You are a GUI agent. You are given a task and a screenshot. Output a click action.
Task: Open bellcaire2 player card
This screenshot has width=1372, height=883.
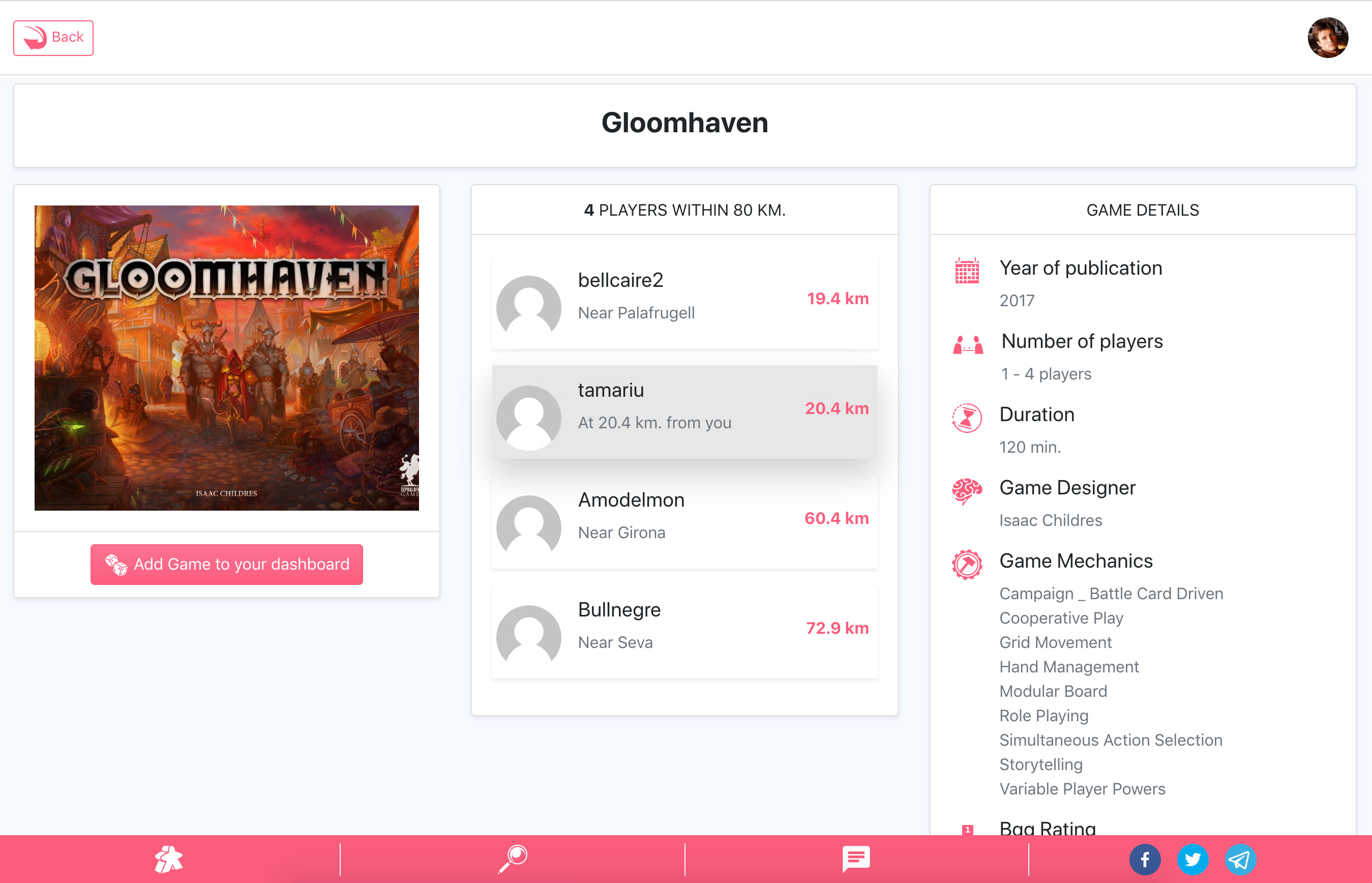[684, 302]
